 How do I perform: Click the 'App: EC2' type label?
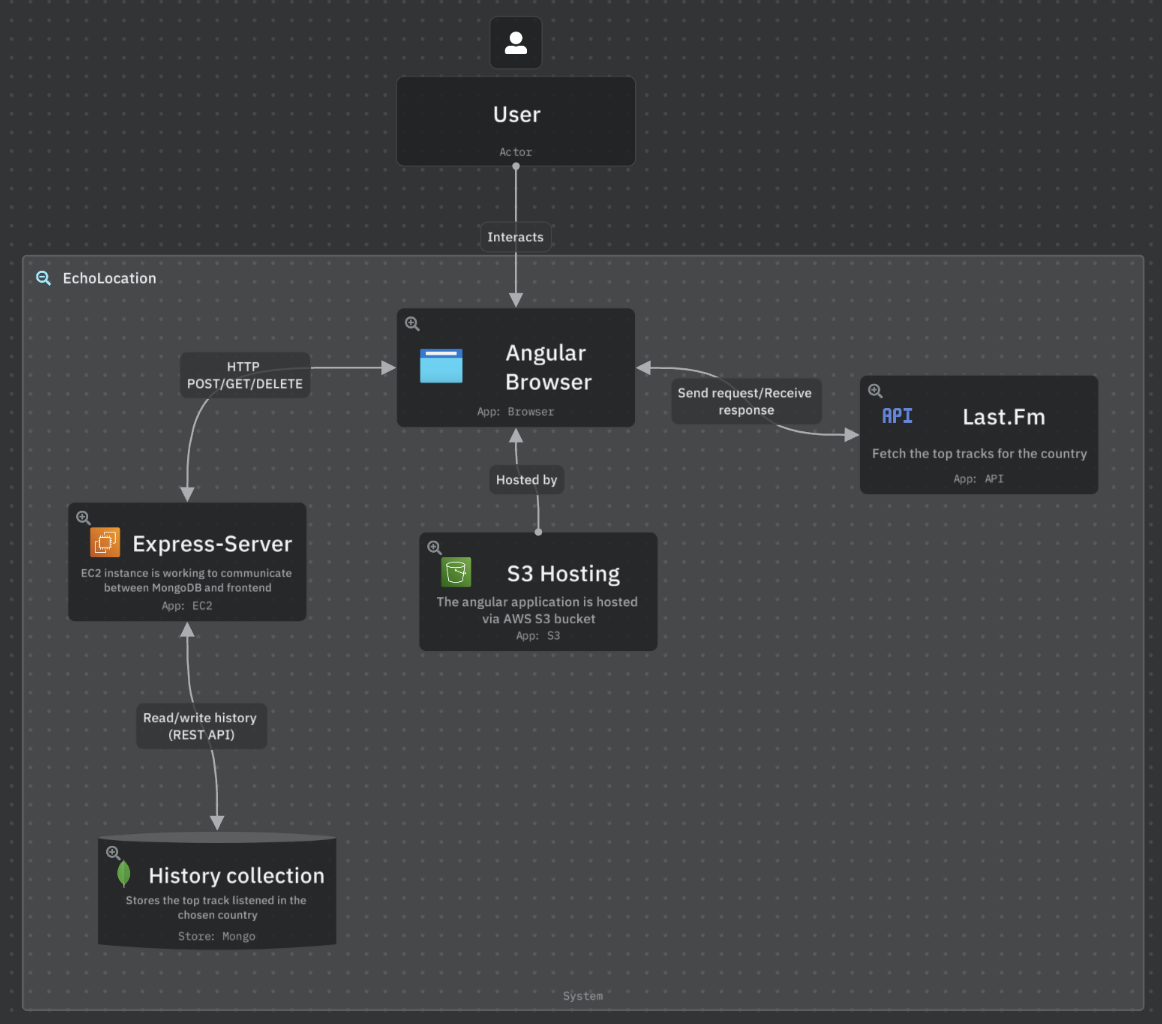(187, 606)
